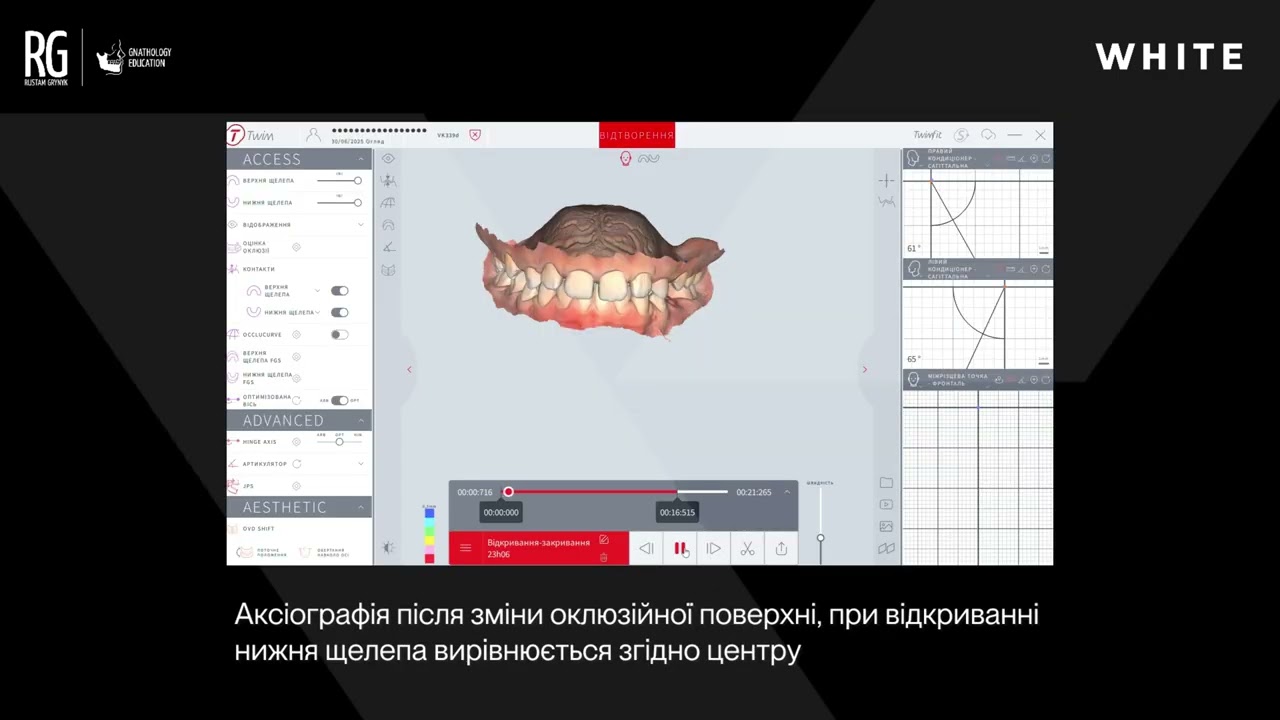Image resolution: width=1280 pixels, height=720 pixels.
Task: Open settings gear for Верхня щелепа FGS
Action: point(296,357)
